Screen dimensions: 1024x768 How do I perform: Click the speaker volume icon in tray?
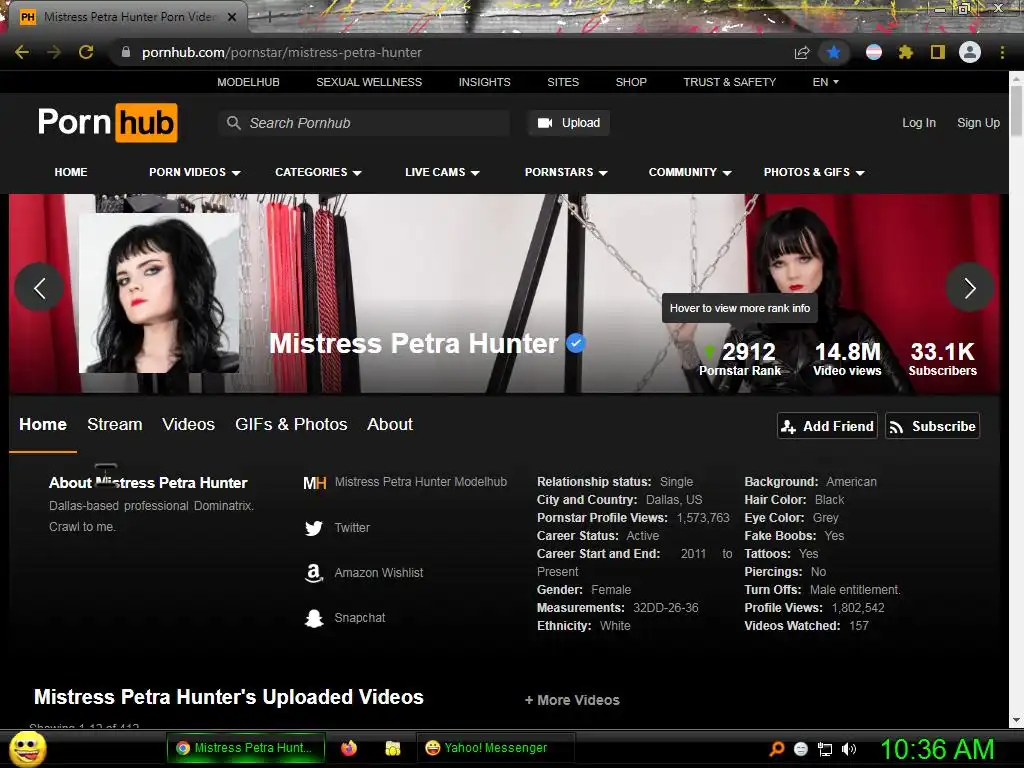849,749
